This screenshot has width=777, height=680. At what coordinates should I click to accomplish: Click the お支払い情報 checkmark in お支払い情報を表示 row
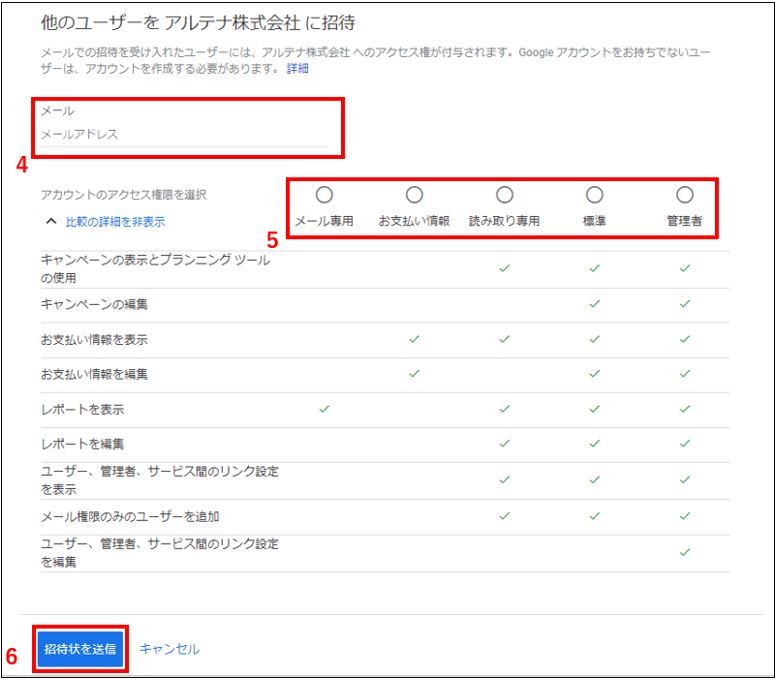tap(414, 339)
